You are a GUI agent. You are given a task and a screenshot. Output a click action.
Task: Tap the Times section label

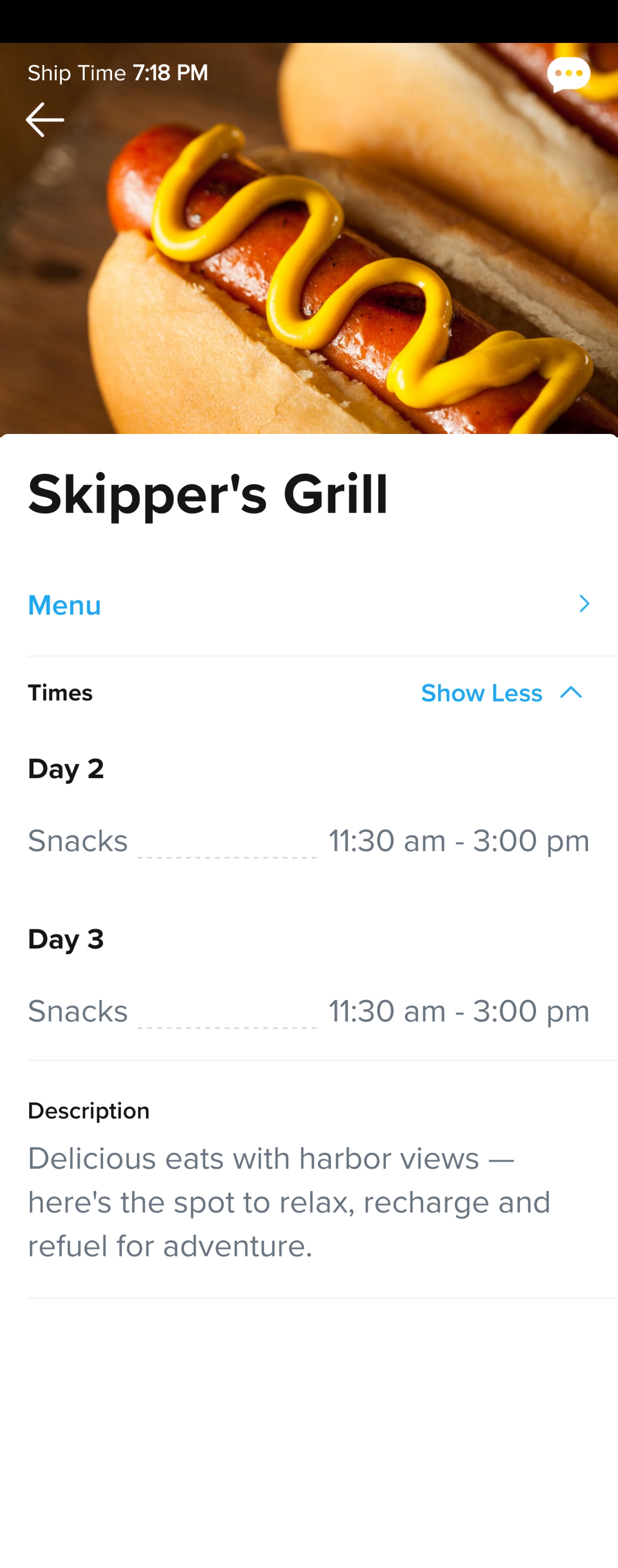60,693
